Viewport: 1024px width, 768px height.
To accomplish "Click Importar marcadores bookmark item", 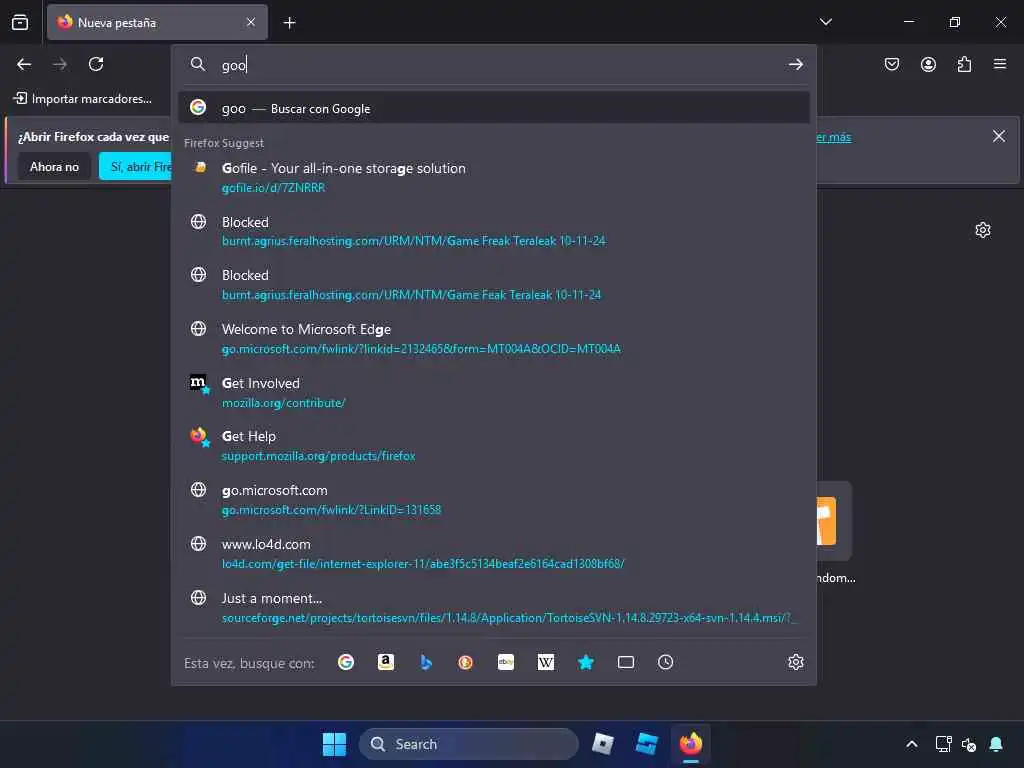I will tap(83, 99).
